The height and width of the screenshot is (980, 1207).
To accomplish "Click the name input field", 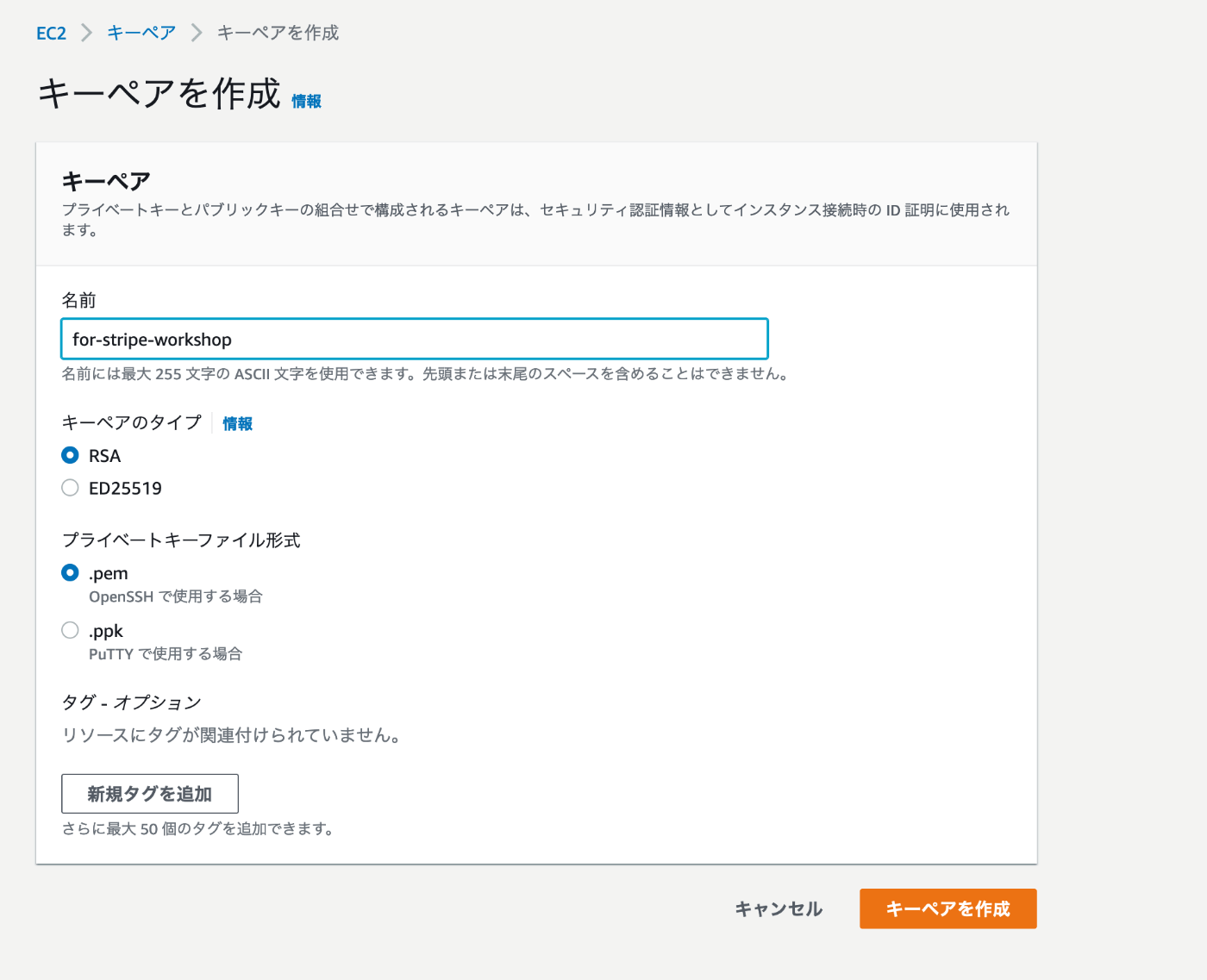I will pos(414,339).
